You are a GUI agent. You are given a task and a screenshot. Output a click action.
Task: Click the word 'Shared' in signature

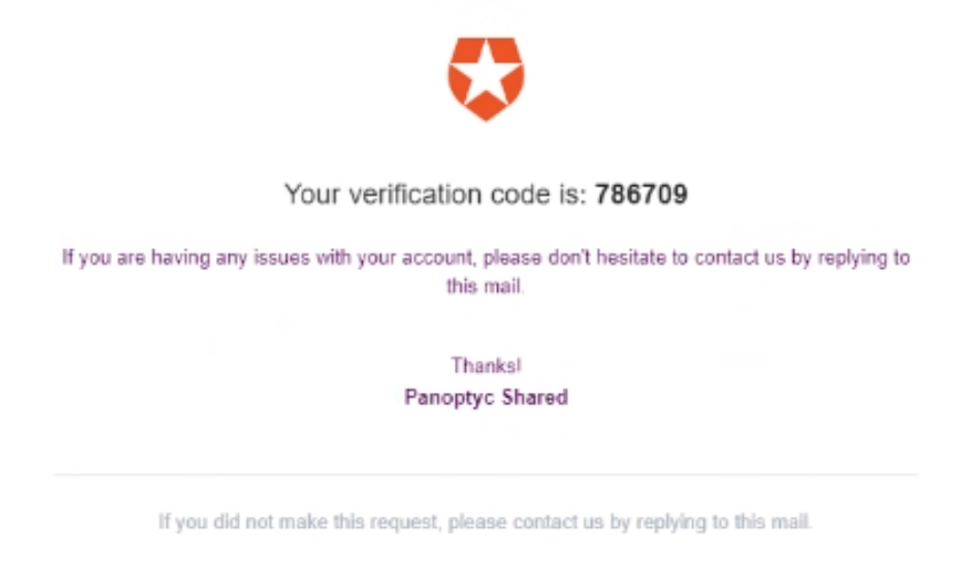tap(535, 397)
